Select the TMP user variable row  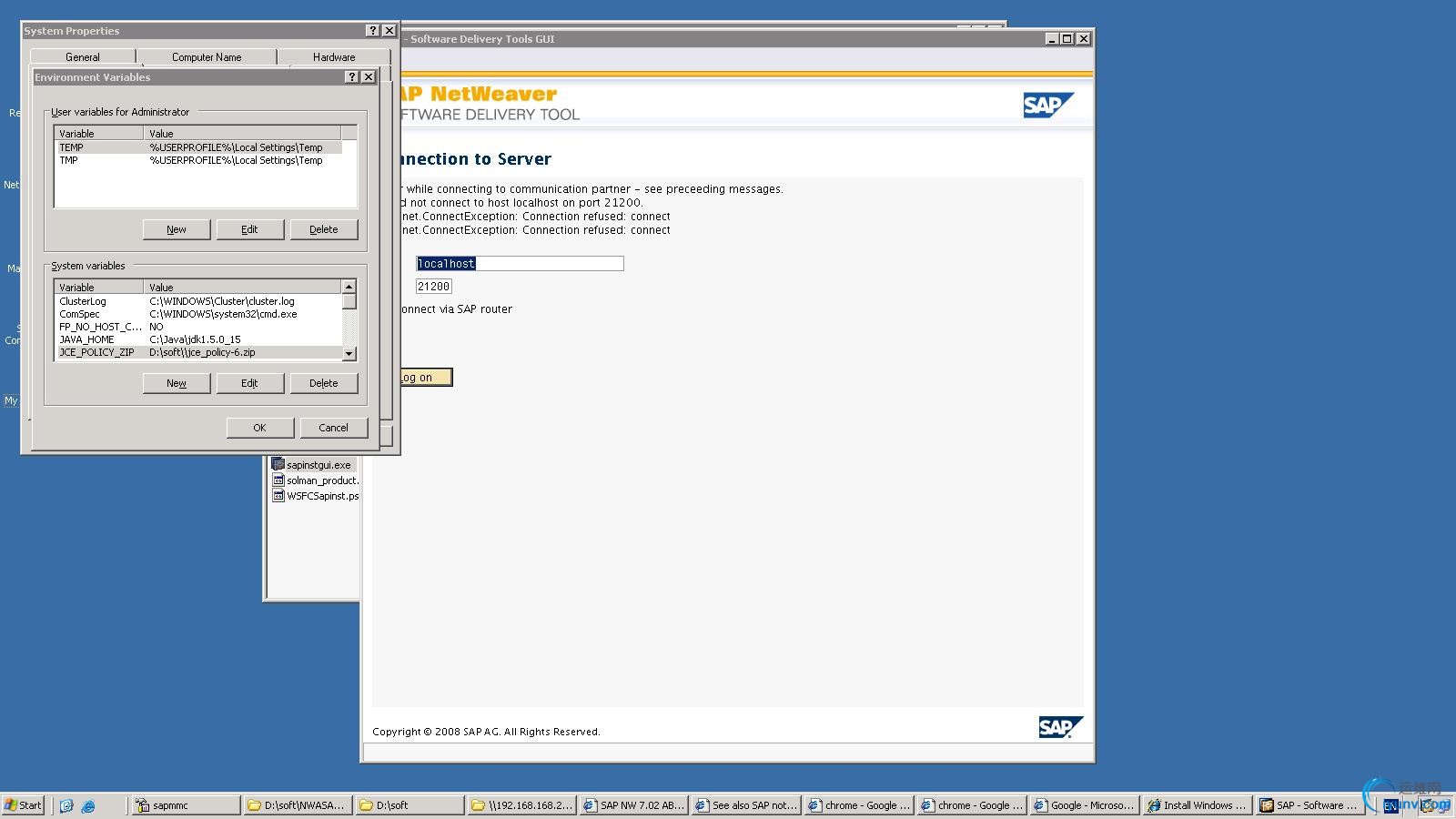pyautogui.click(x=198, y=160)
